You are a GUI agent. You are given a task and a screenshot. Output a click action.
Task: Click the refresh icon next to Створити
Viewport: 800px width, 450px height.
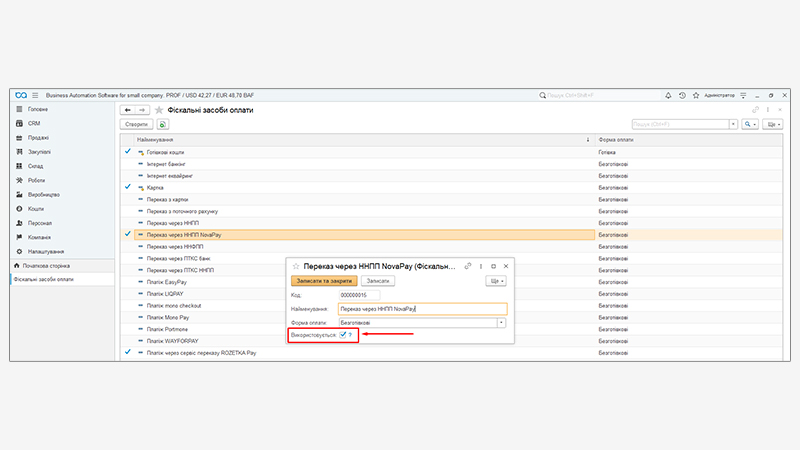pyautogui.click(x=162, y=124)
